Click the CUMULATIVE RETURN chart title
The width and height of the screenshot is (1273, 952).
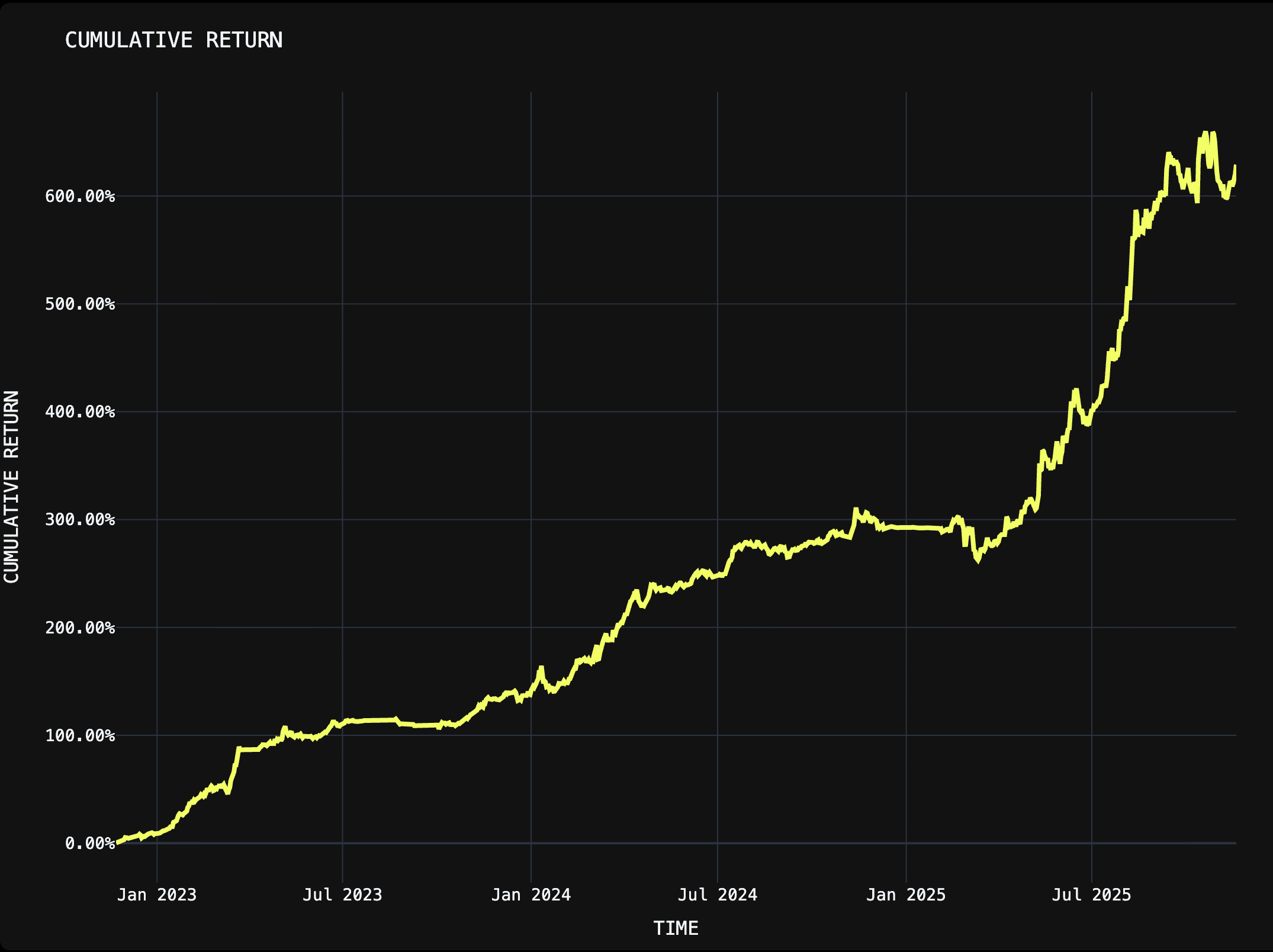(173, 40)
